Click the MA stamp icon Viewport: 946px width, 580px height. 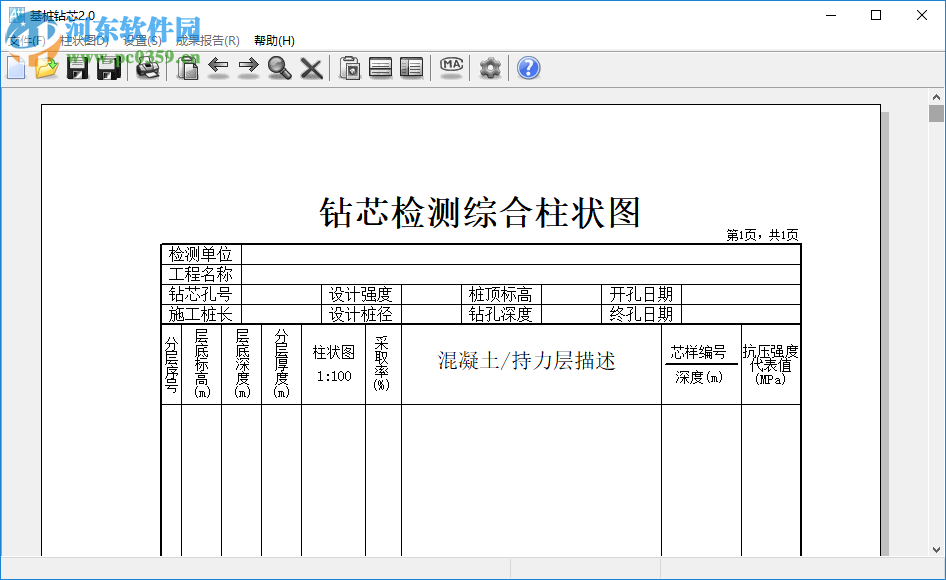click(x=452, y=68)
